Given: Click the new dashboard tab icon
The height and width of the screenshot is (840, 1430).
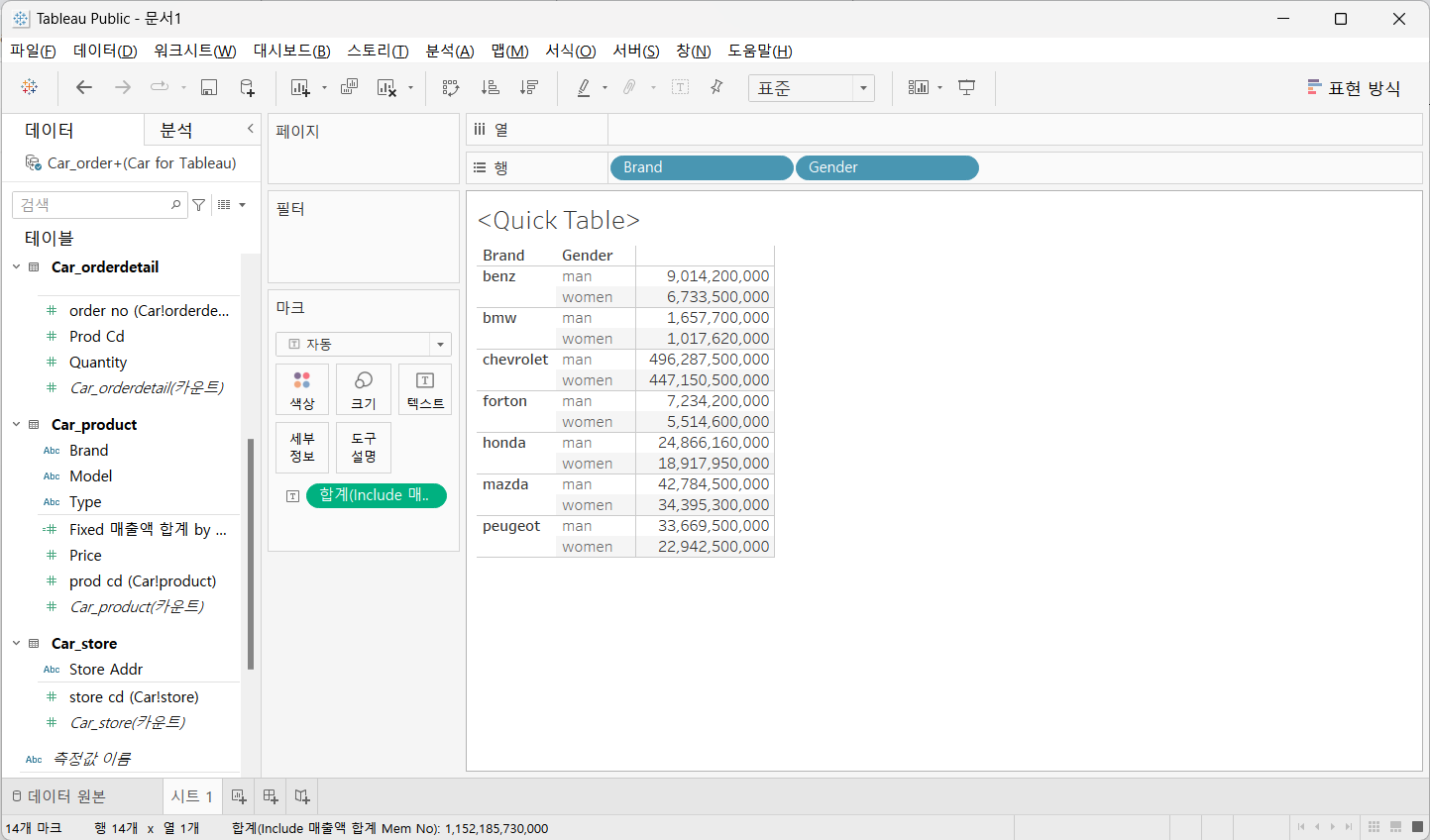Looking at the screenshot, I should point(271,796).
